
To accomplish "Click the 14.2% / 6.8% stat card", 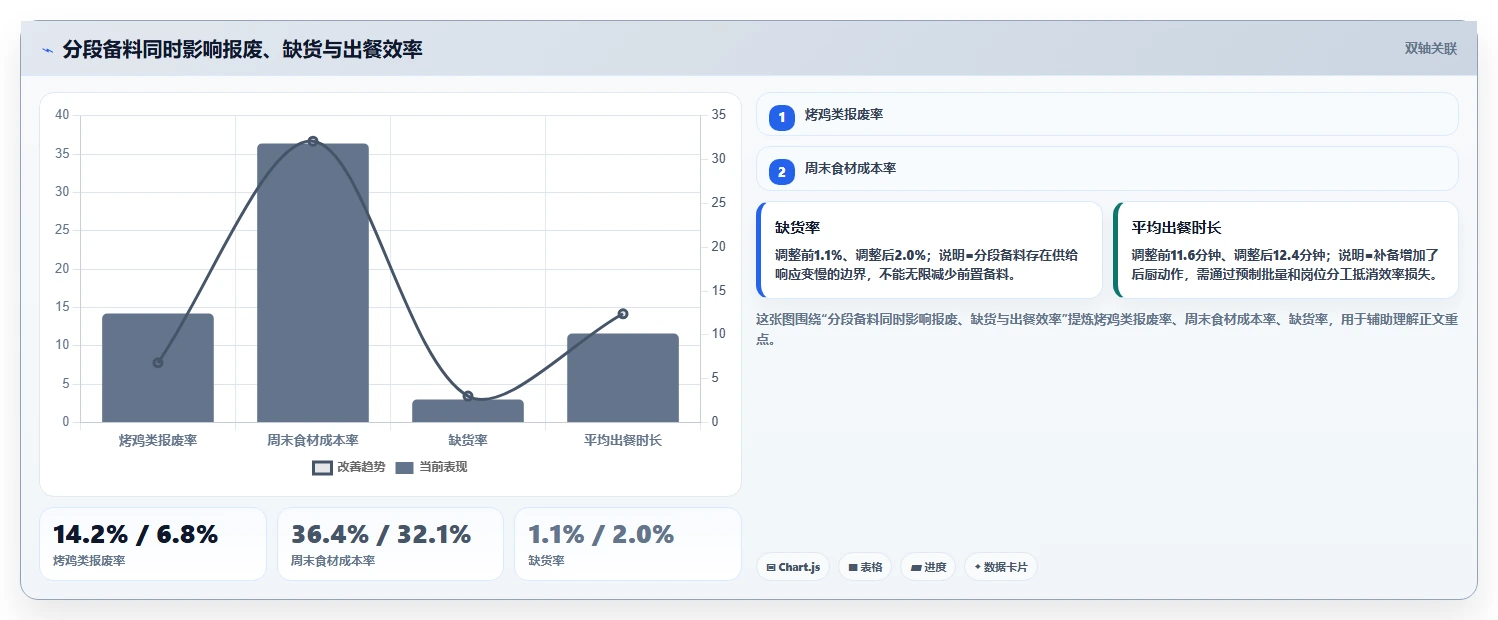I will coord(153,544).
